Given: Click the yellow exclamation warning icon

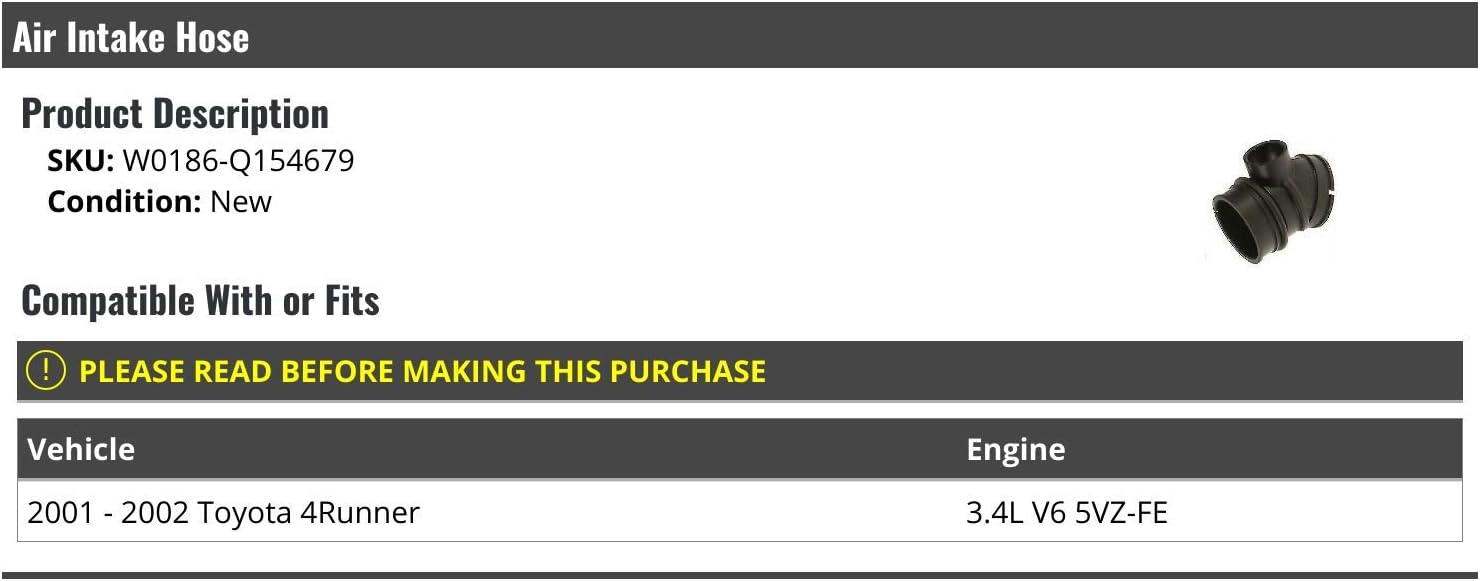Looking at the screenshot, I should (x=45, y=371).
